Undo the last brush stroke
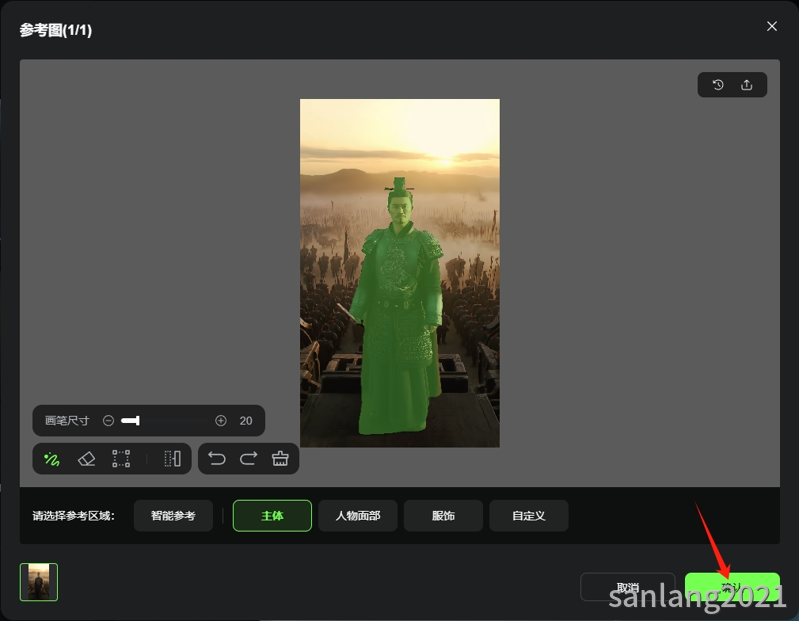The image size is (799, 621). pos(217,459)
